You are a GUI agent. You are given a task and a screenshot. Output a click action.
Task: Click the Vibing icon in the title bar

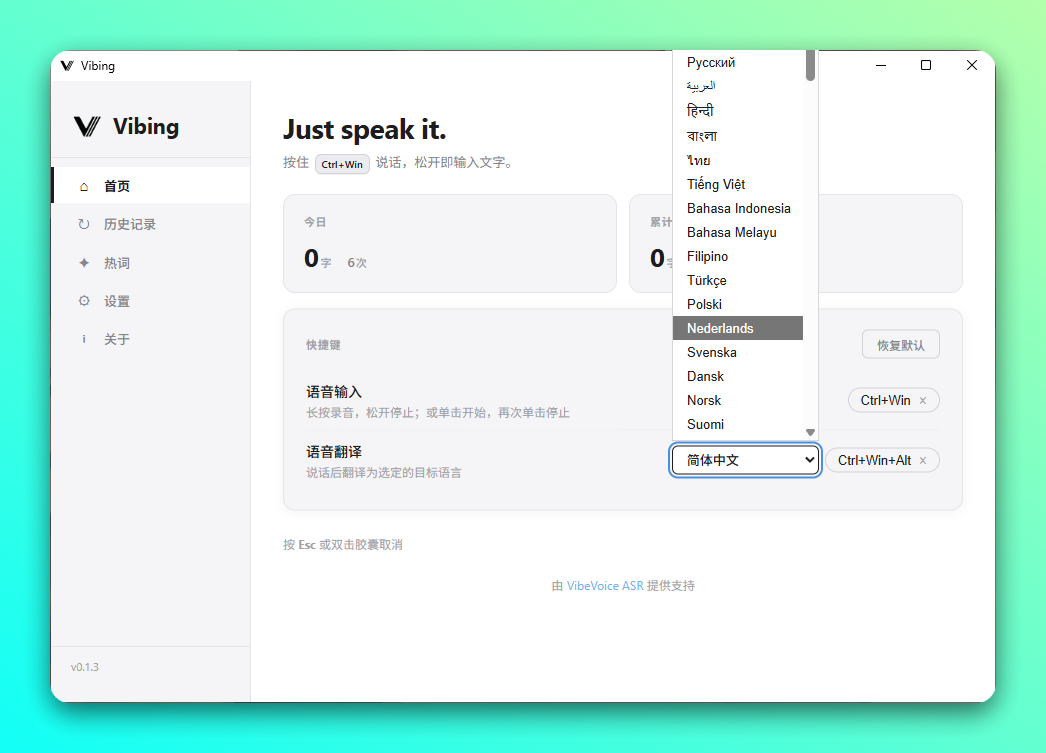[x=67, y=66]
